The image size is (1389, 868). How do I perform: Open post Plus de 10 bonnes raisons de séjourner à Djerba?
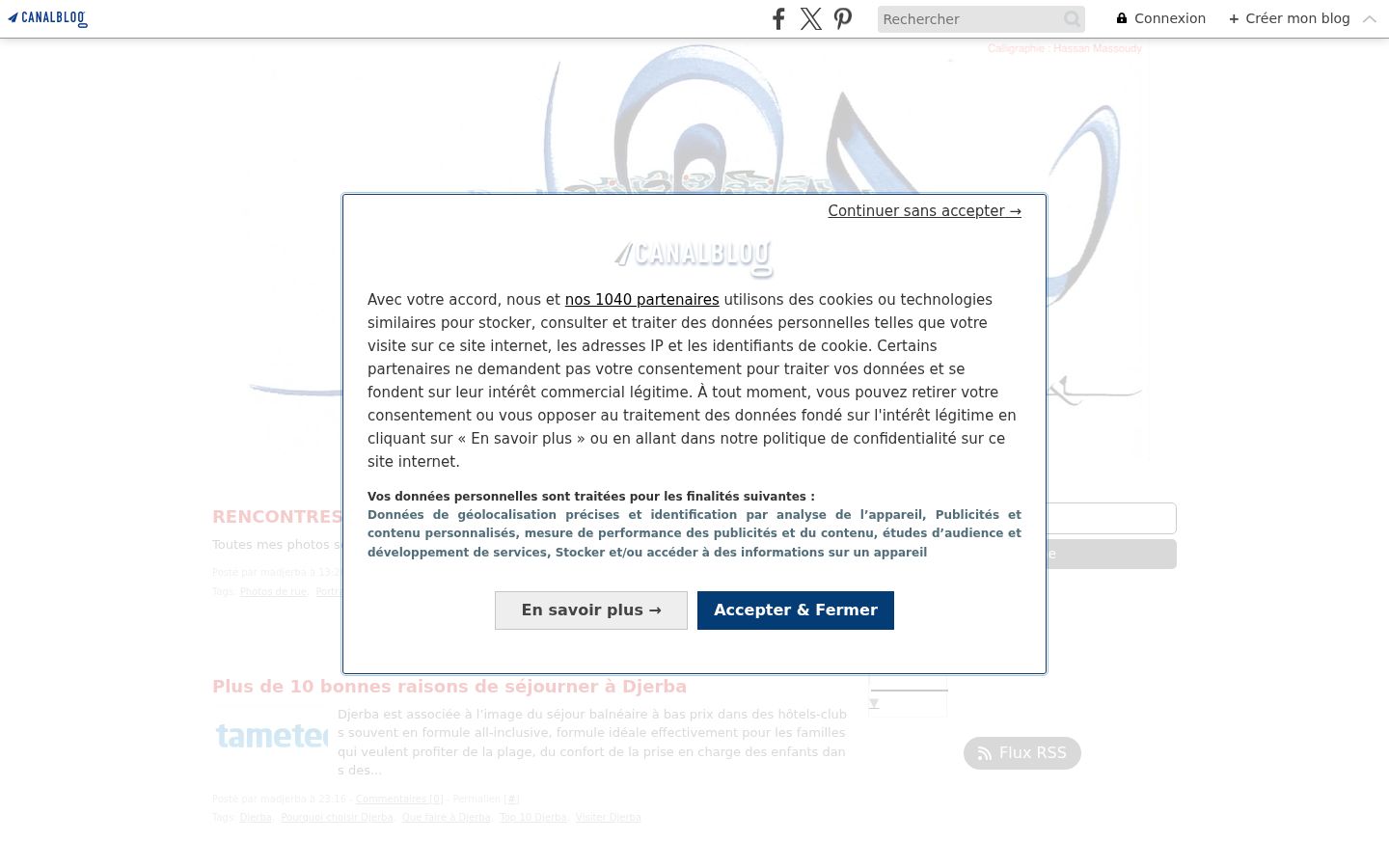(449, 687)
